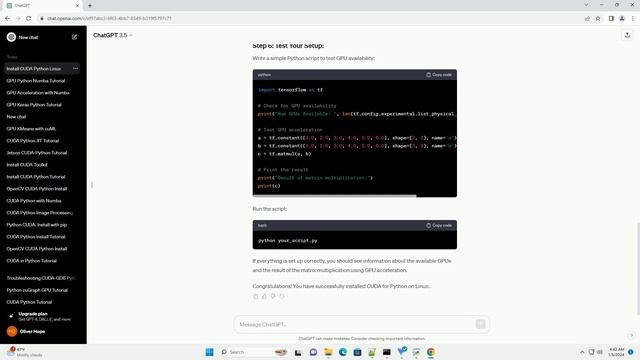Copy code from the python code block
The image size is (640, 360).
pyautogui.click(x=439, y=75)
